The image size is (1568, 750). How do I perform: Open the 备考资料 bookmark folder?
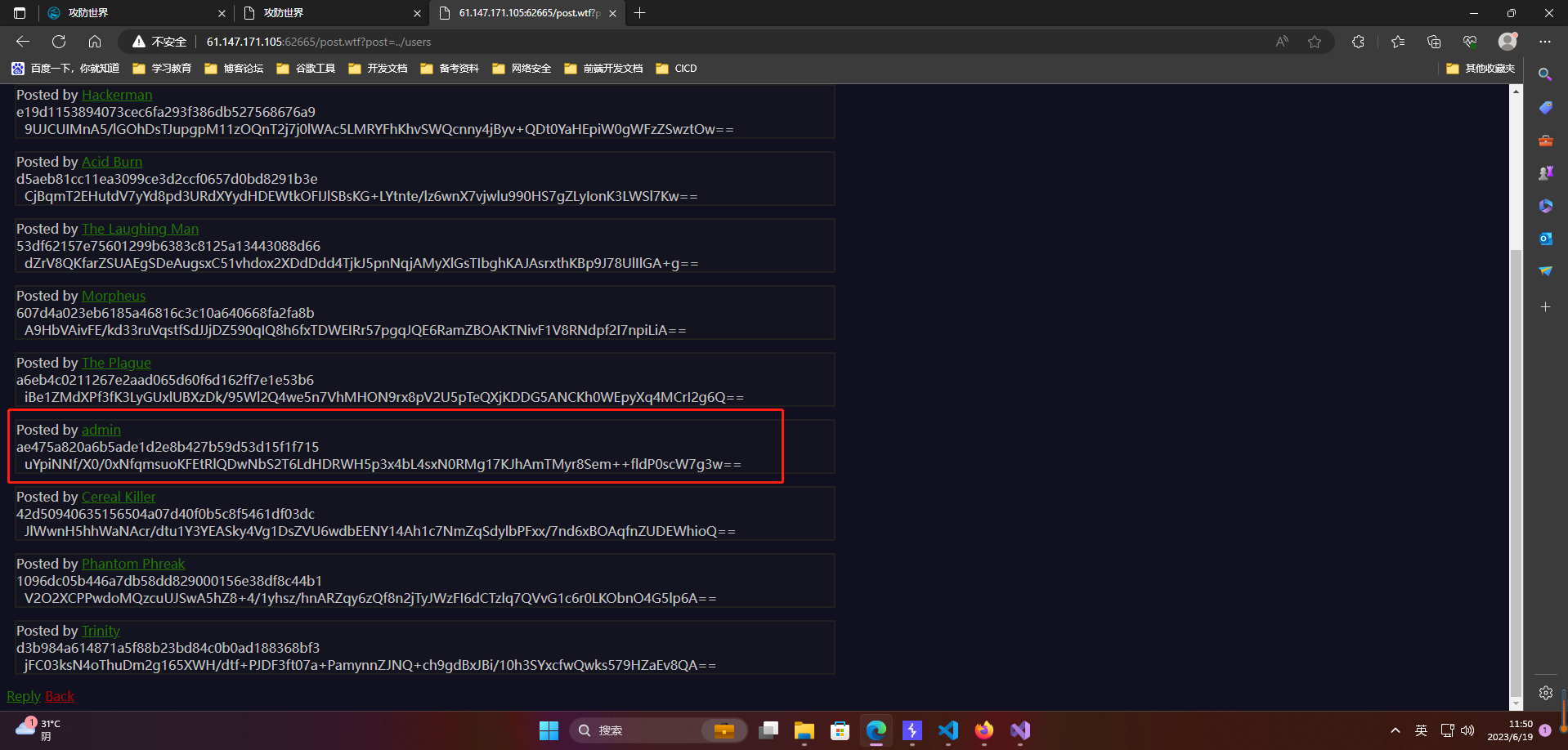[450, 69]
